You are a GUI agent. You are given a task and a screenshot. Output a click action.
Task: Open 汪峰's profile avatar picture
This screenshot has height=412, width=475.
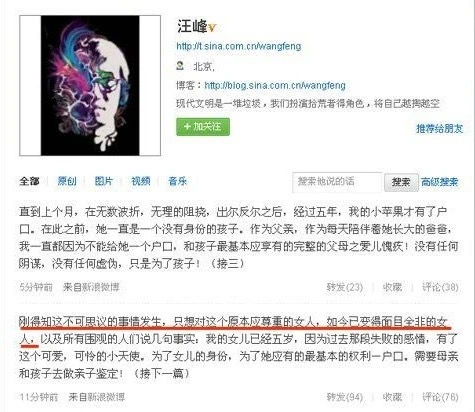tap(90, 85)
